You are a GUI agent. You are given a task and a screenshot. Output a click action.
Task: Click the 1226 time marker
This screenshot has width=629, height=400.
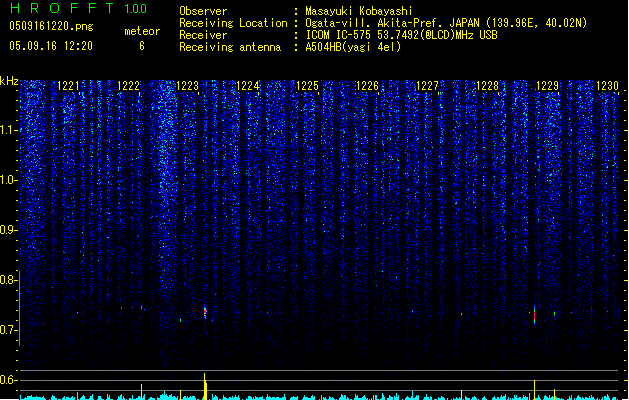tap(367, 86)
